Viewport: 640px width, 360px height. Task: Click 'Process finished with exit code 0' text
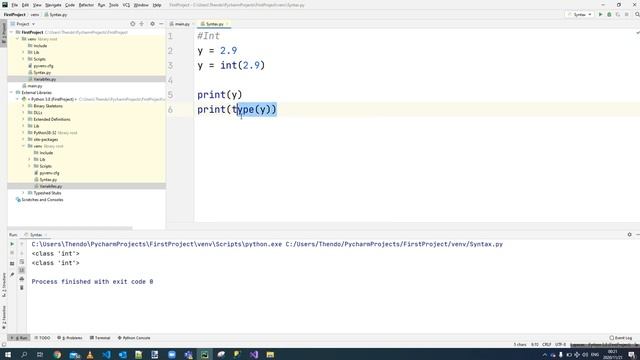[x=92, y=282]
